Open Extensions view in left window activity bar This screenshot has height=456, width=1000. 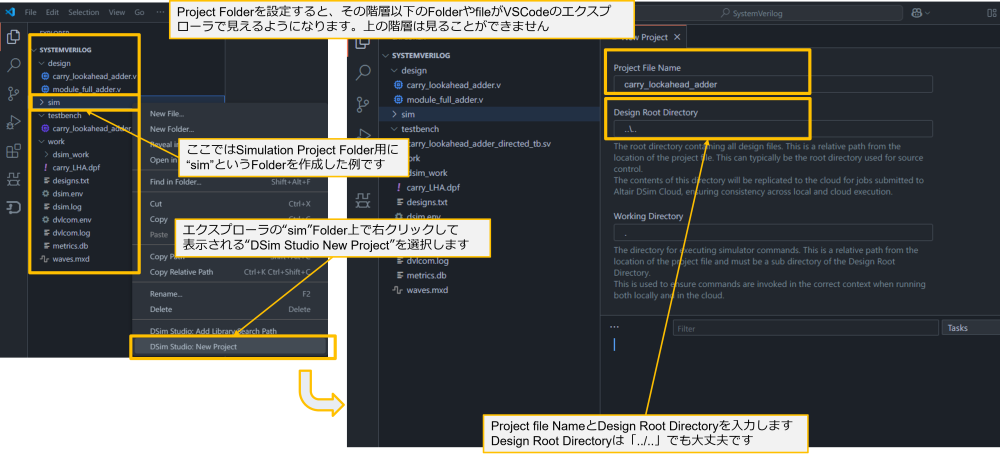pyautogui.click(x=13, y=151)
